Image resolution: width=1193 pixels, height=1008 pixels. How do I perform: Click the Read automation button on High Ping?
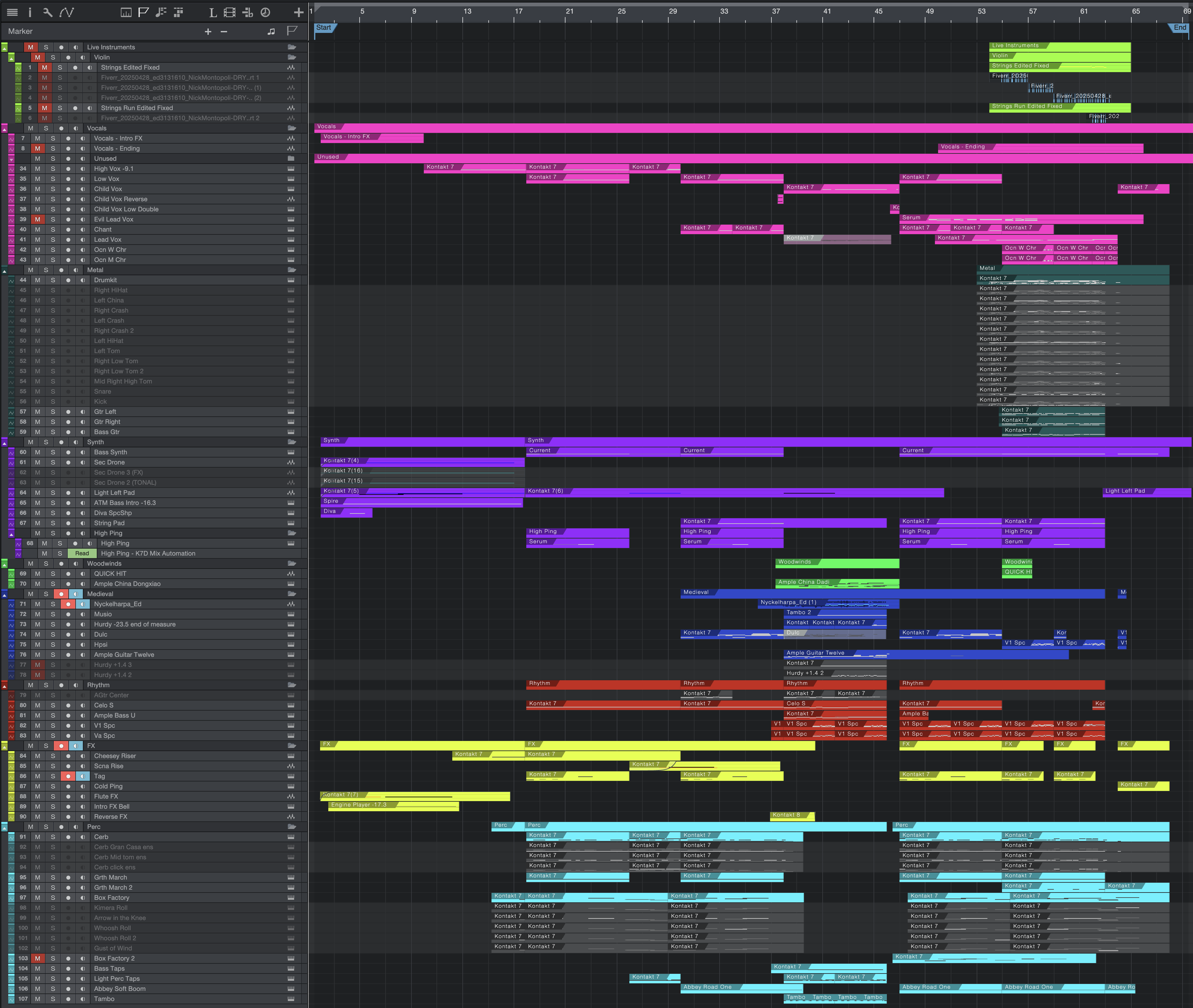coord(82,553)
